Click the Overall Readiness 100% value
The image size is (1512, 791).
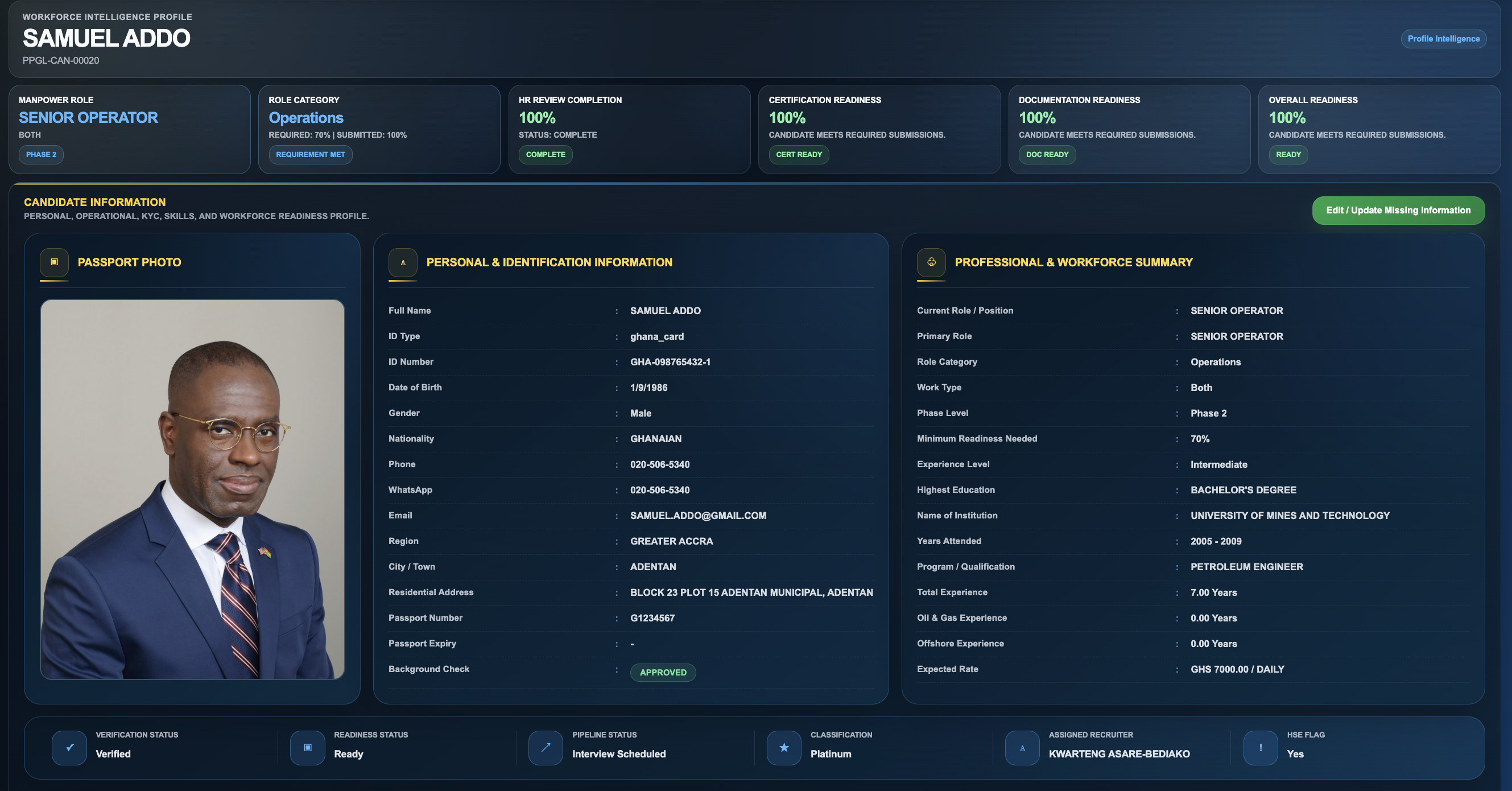tap(1287, 117)
